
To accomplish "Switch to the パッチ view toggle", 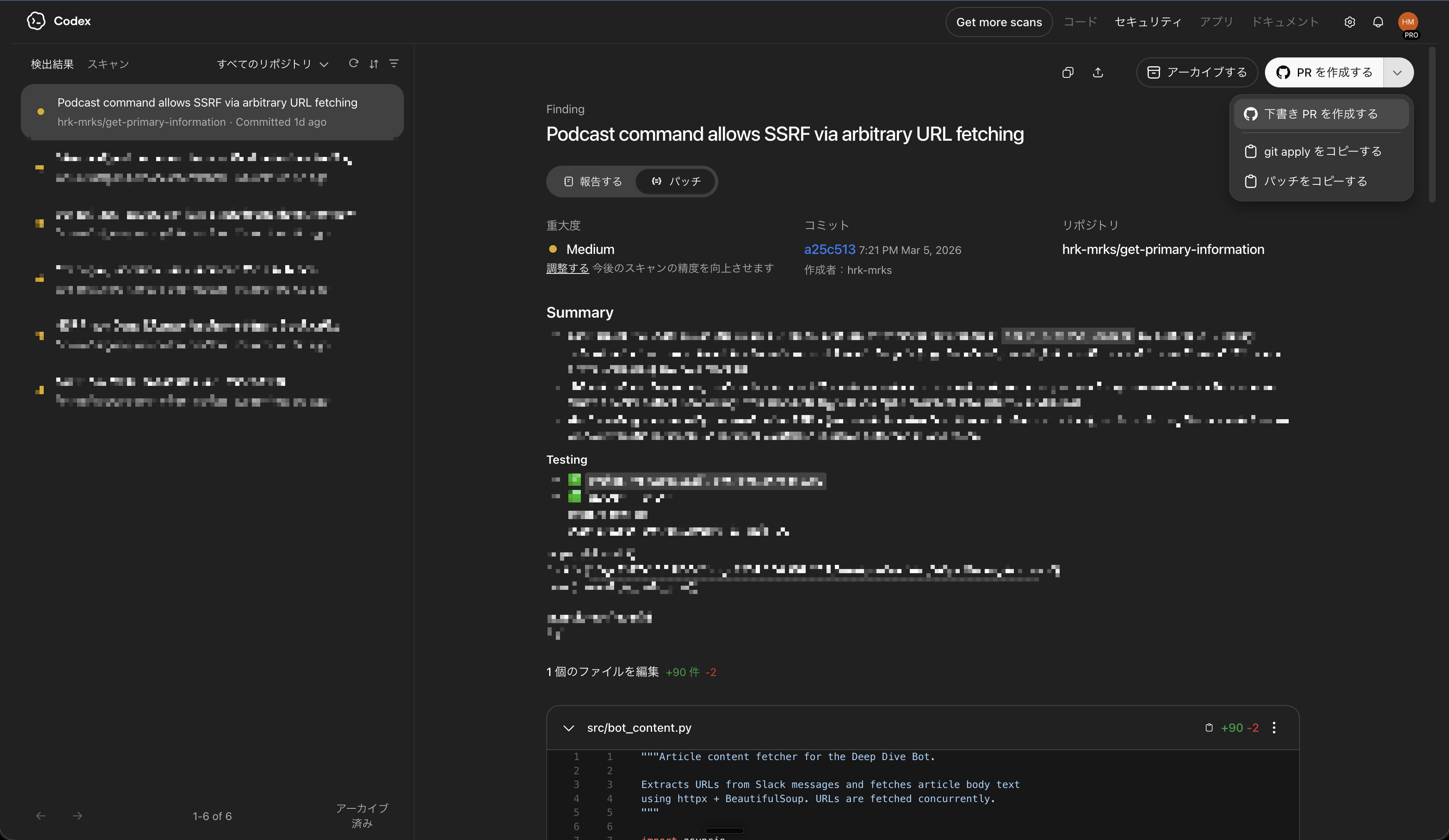I will point(676,181).
